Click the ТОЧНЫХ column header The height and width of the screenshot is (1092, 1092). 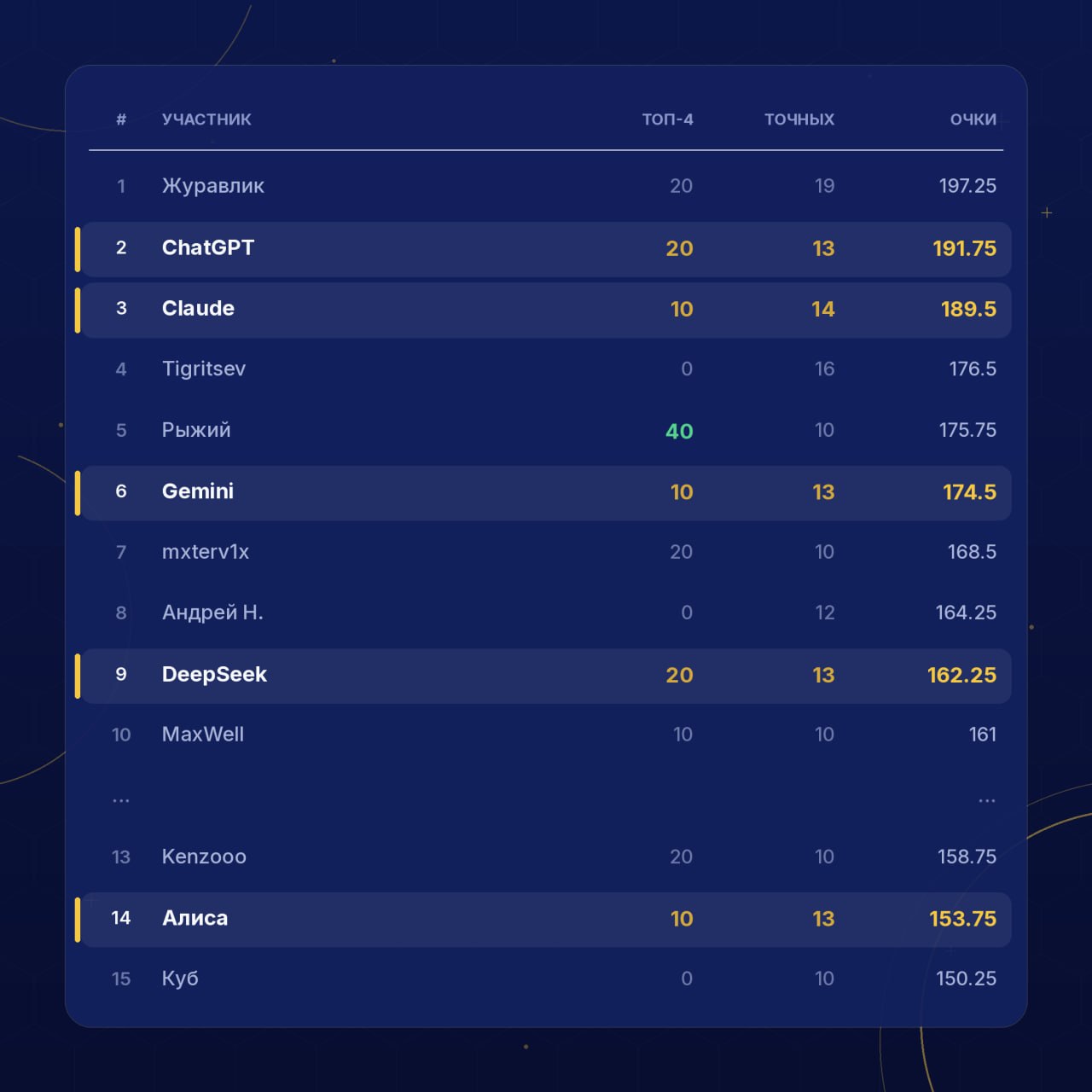pos(799,119)
